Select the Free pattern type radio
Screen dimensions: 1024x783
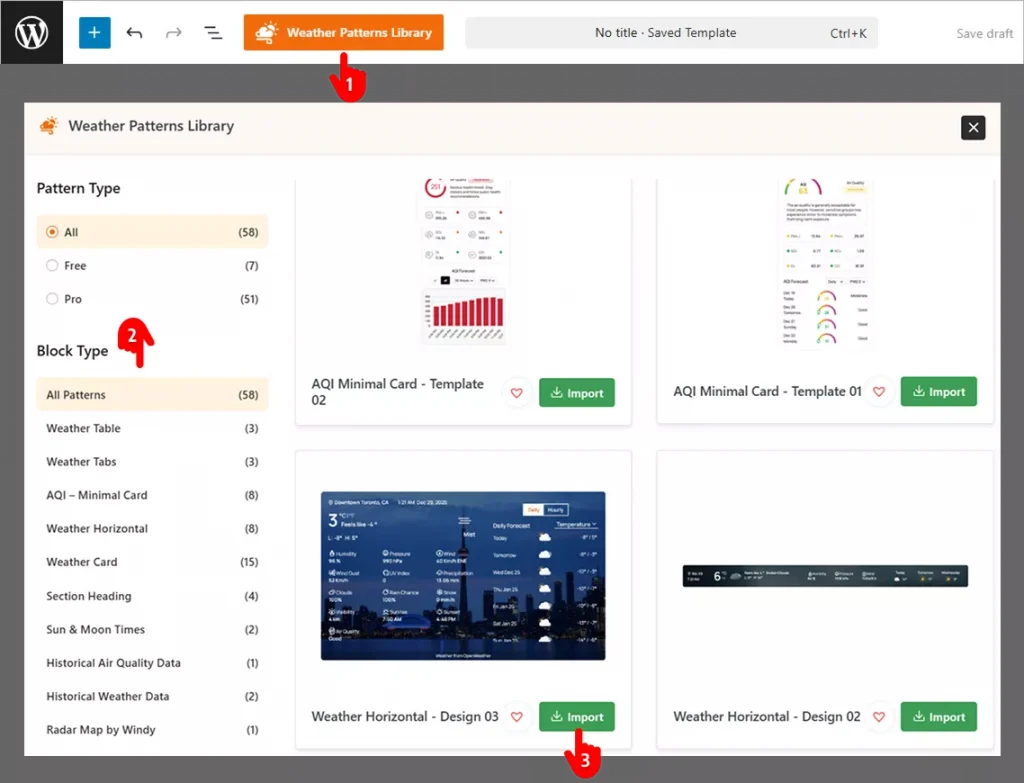coord(51,265)
